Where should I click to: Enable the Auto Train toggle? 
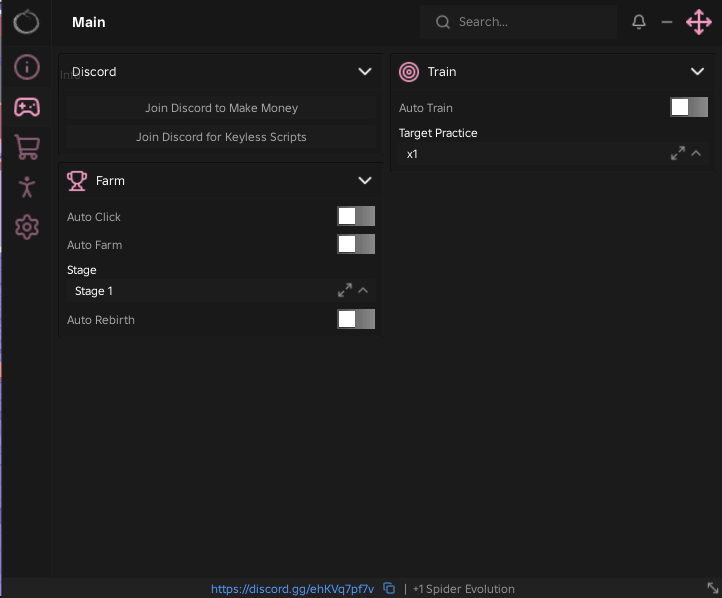coord(689,107)
